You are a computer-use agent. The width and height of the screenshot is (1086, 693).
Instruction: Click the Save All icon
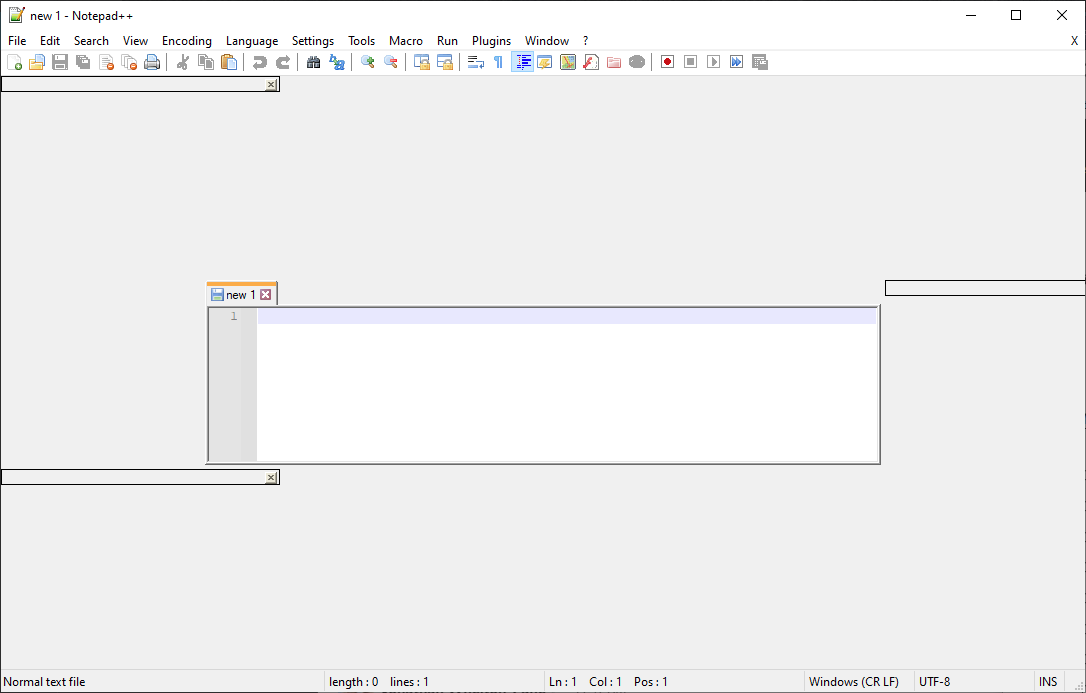83,62
